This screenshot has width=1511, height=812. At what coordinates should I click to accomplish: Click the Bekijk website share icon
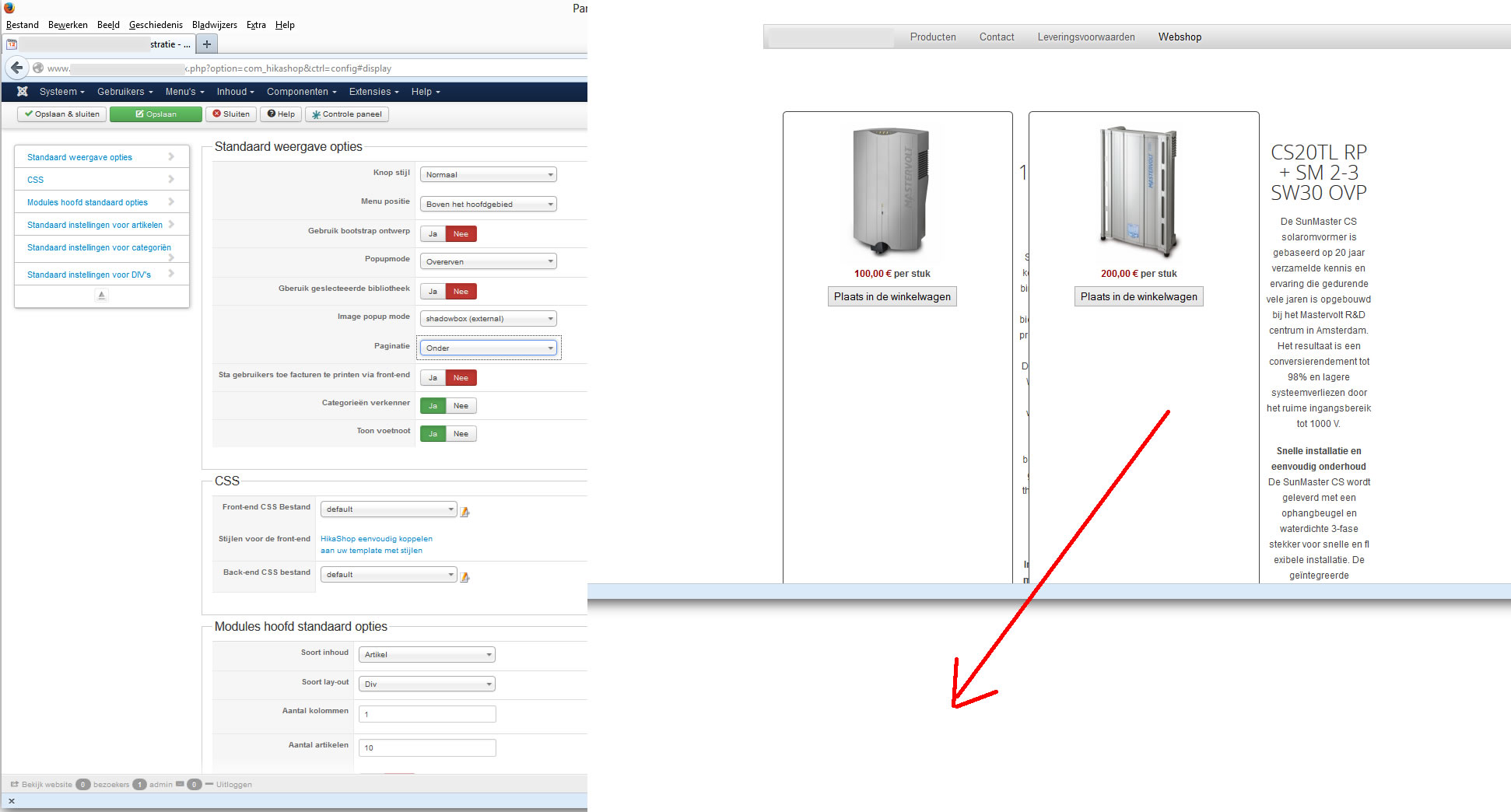[x=15, y=784]
